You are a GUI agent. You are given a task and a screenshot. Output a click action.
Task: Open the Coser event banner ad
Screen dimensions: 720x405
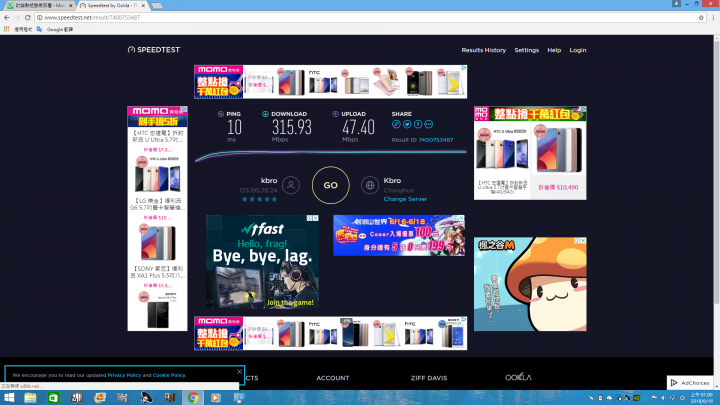(x=399, y=235)
